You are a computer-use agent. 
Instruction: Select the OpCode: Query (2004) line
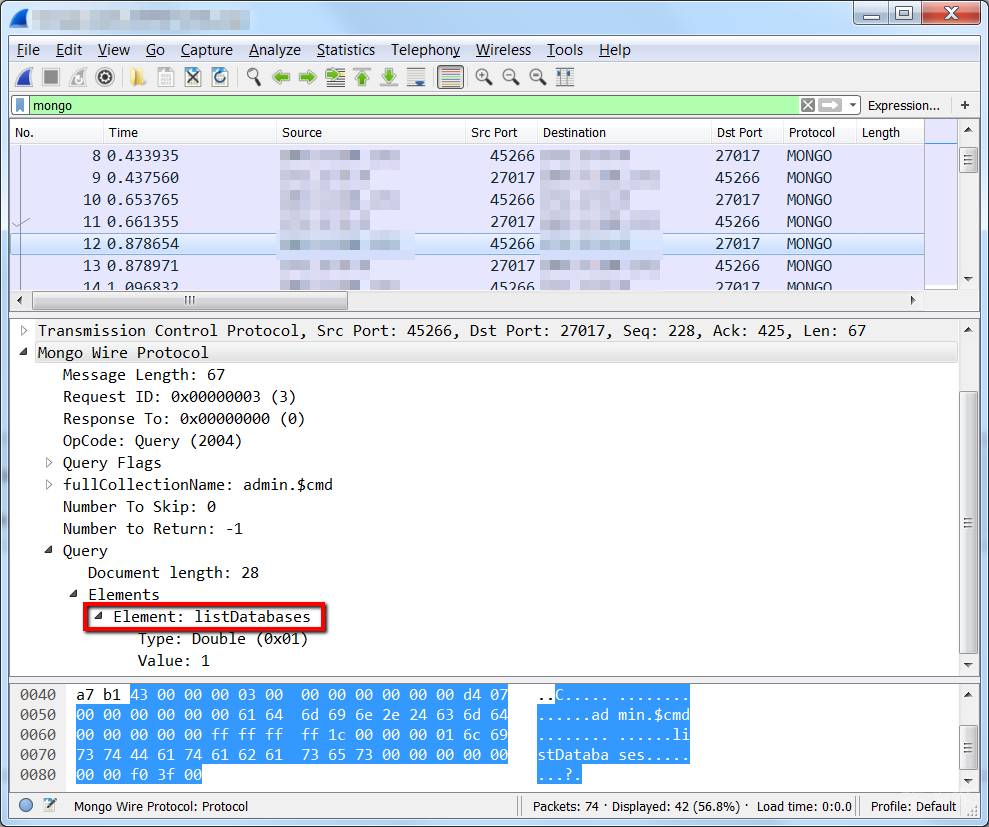(152, 440)
